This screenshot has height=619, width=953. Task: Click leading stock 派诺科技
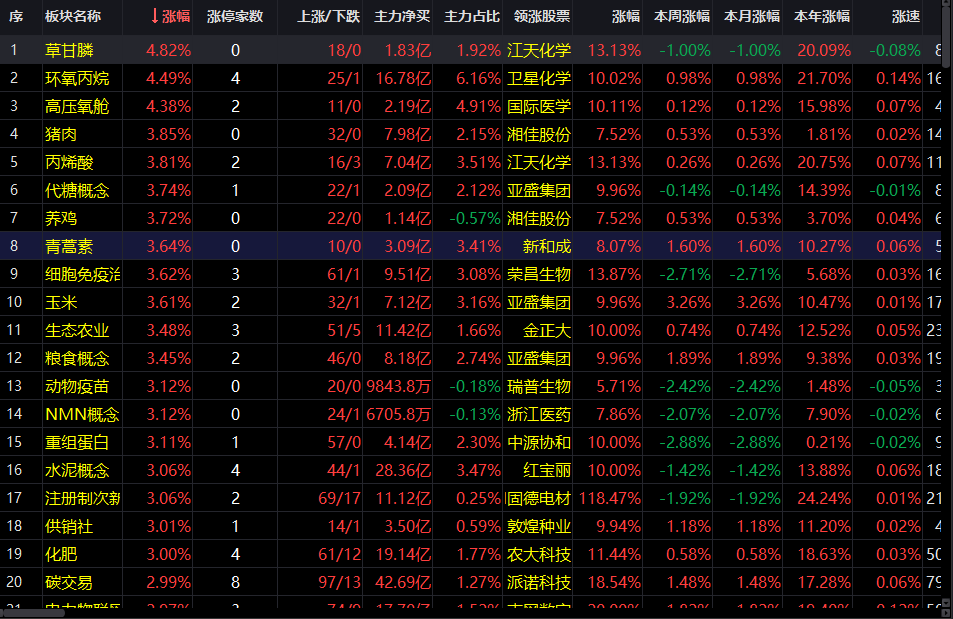539,582
